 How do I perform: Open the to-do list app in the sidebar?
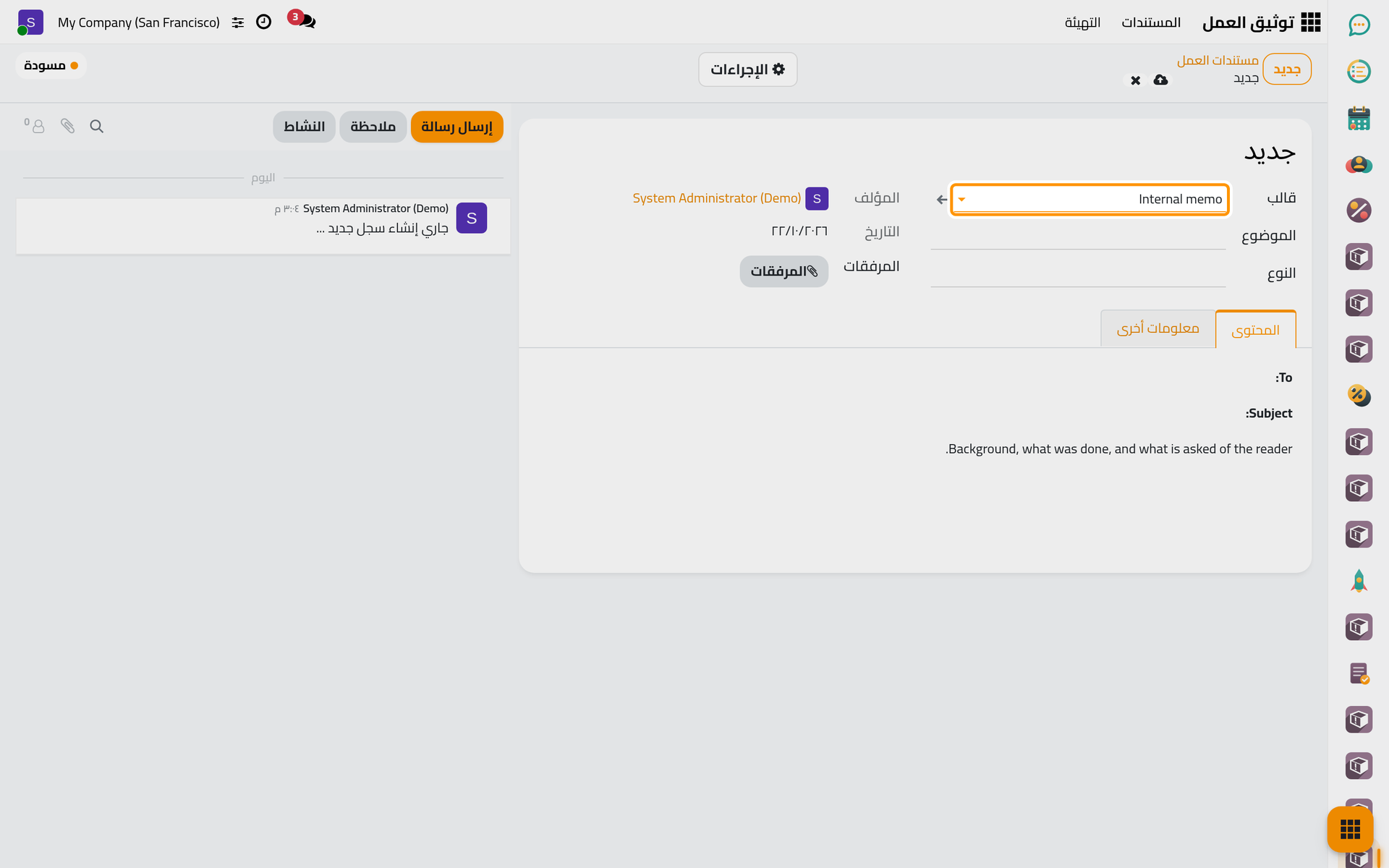click(x=1359, y=72)
